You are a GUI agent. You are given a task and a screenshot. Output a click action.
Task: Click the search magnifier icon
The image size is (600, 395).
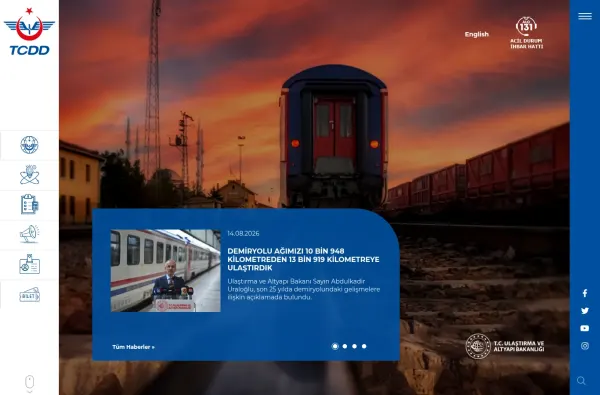(581, 380)
